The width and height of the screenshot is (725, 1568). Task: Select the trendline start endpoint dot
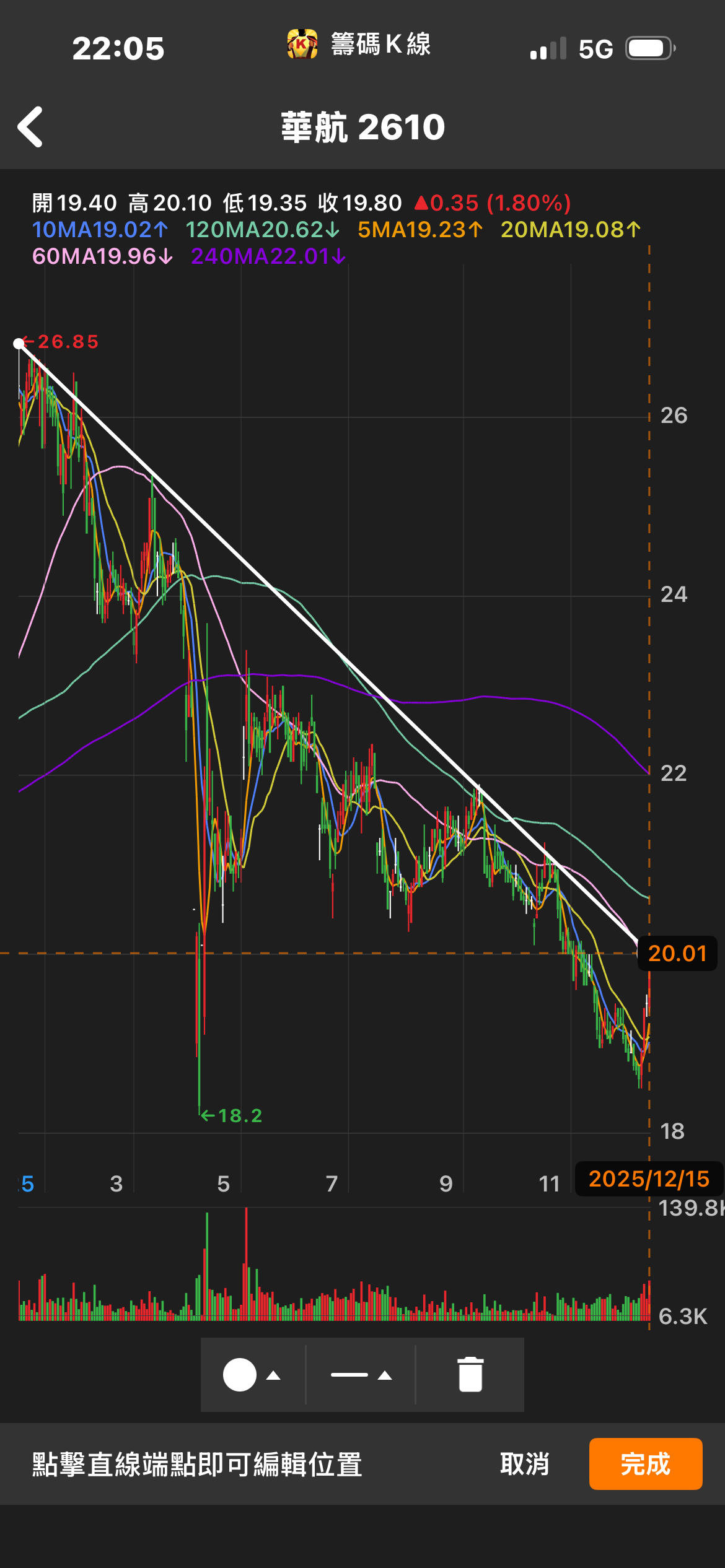19,344
